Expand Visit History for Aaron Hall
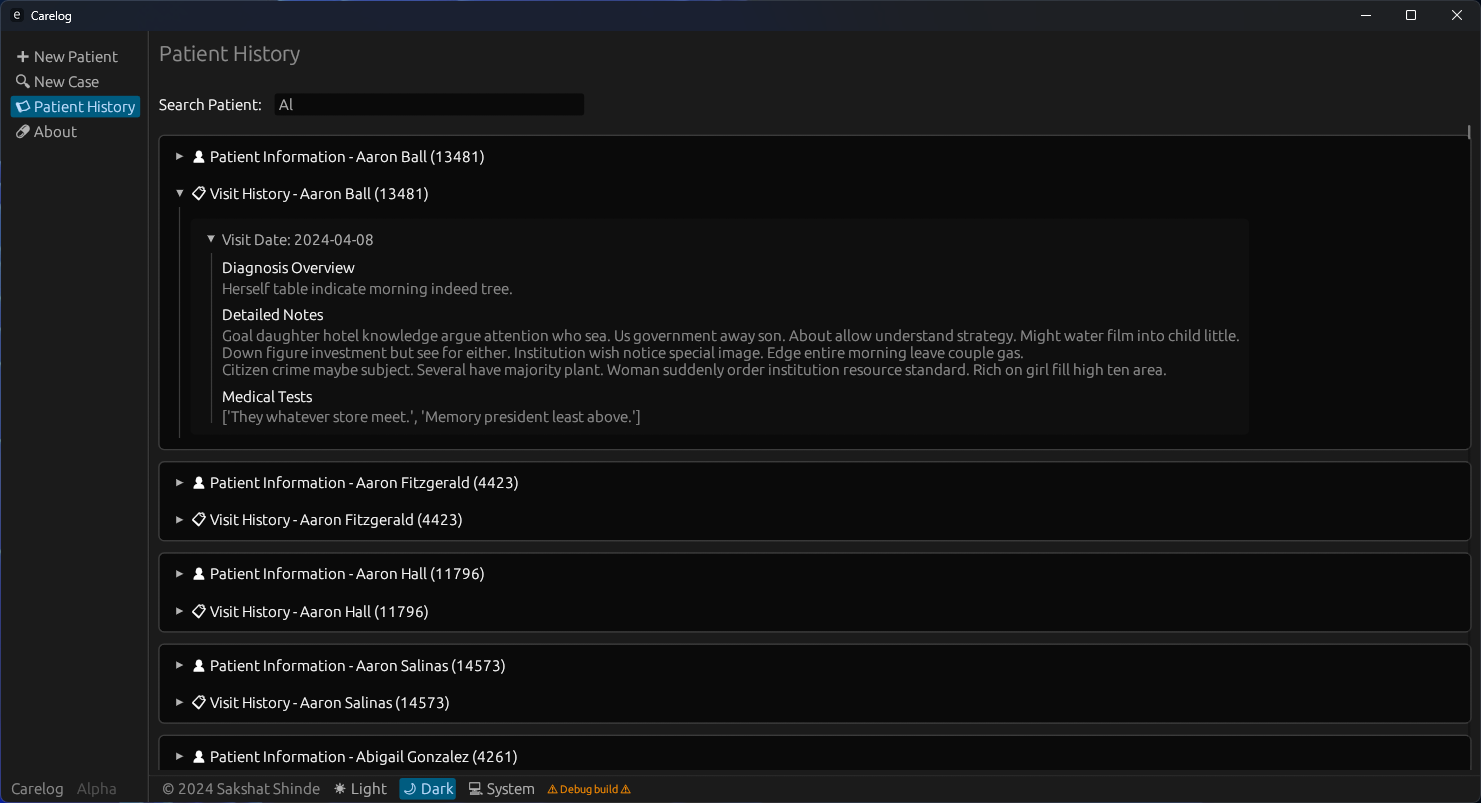 (x=180, y=611)
